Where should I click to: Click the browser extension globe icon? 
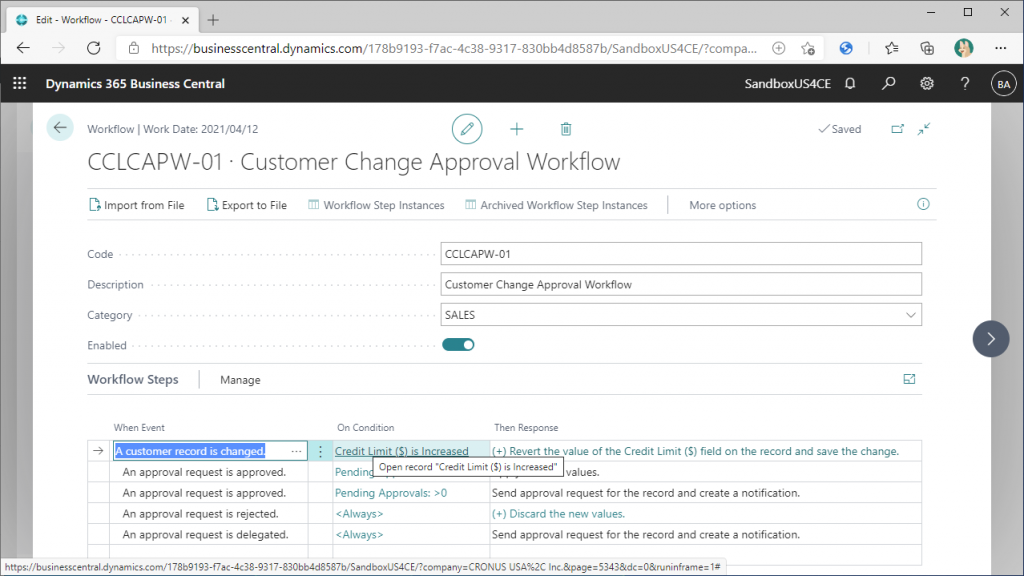click(x=846, y=48)
